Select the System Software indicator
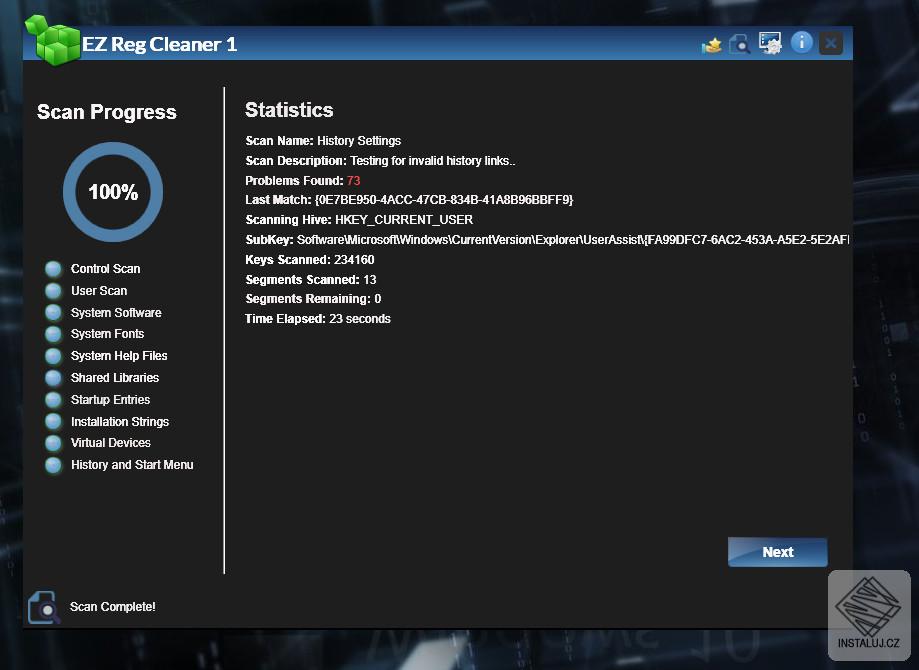919x670 pixels. point(54,313)
